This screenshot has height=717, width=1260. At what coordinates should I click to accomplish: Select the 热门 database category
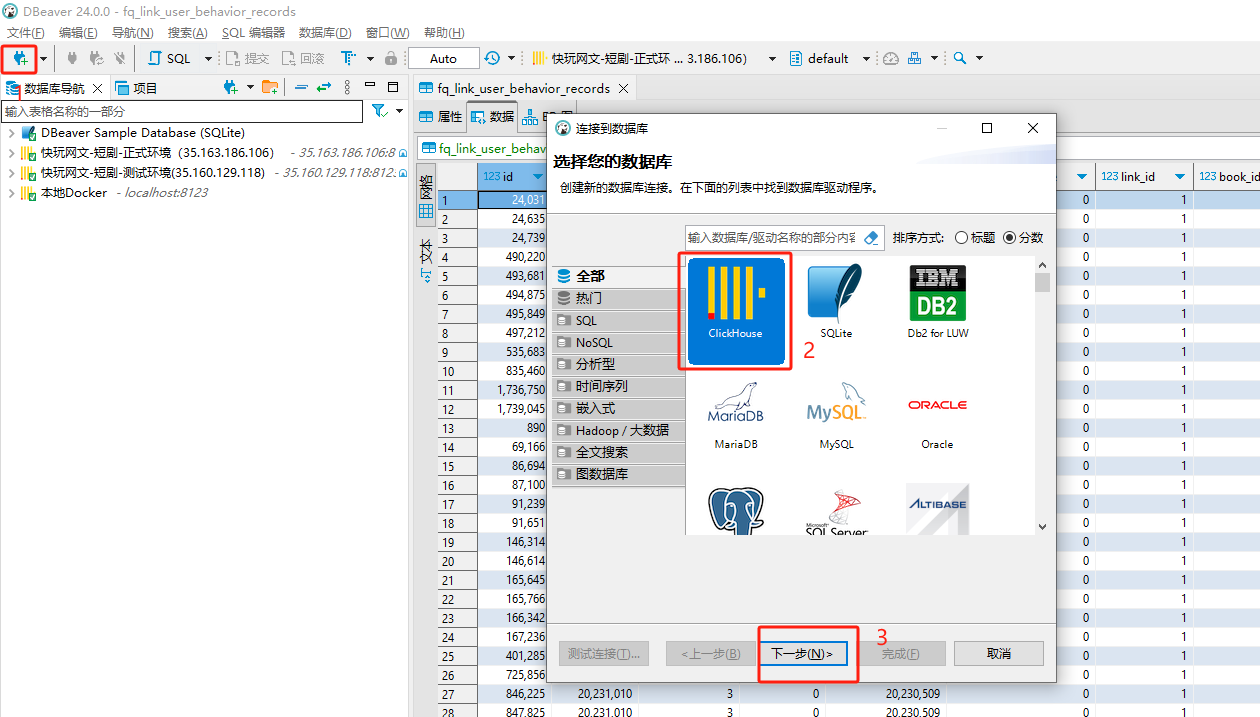618,298
